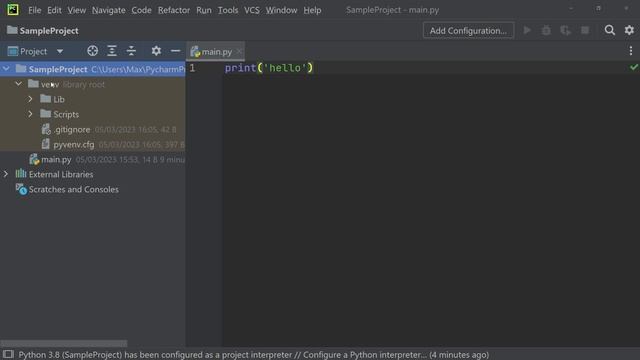This screenshot has height=360, width=640.
Task: Open the Edit menu
Action: (54, 10)
